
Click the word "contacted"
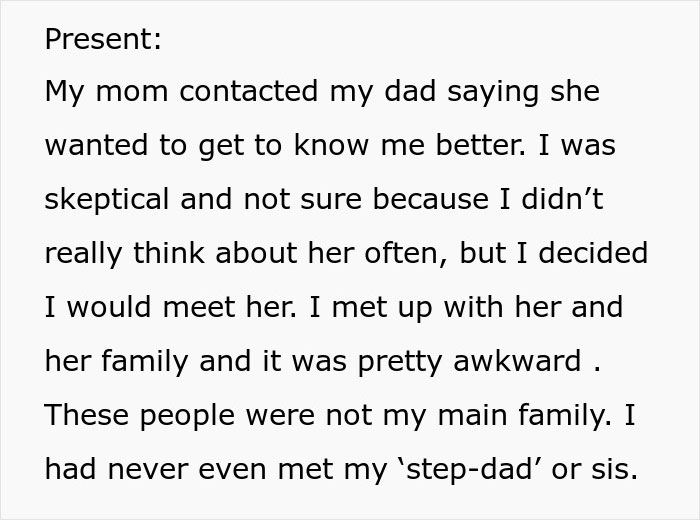click(x=241, y=92)
